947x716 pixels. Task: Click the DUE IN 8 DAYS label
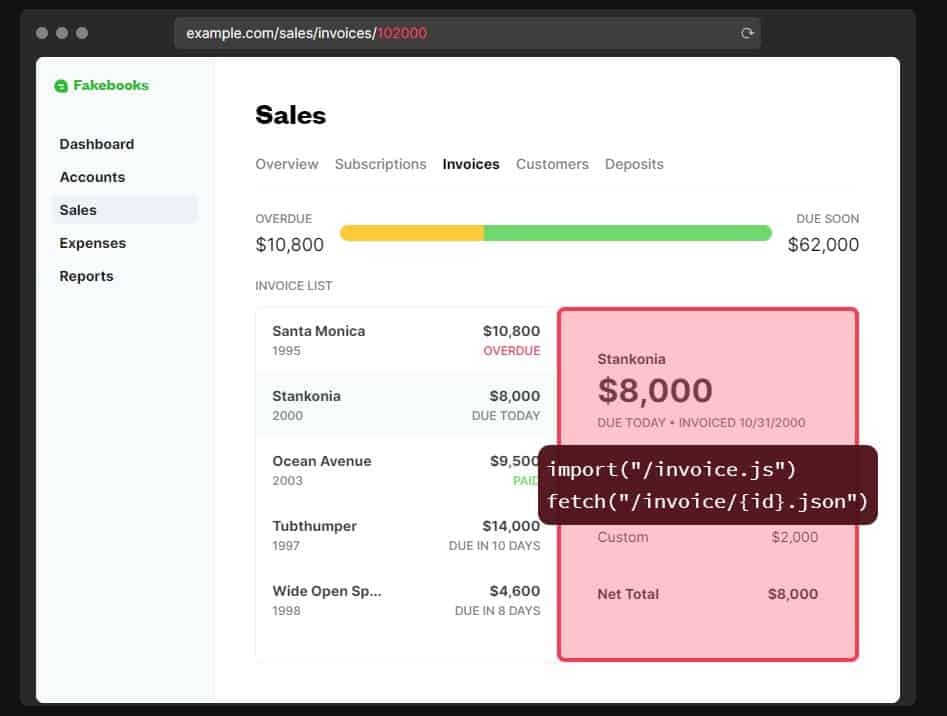[497, 611]
